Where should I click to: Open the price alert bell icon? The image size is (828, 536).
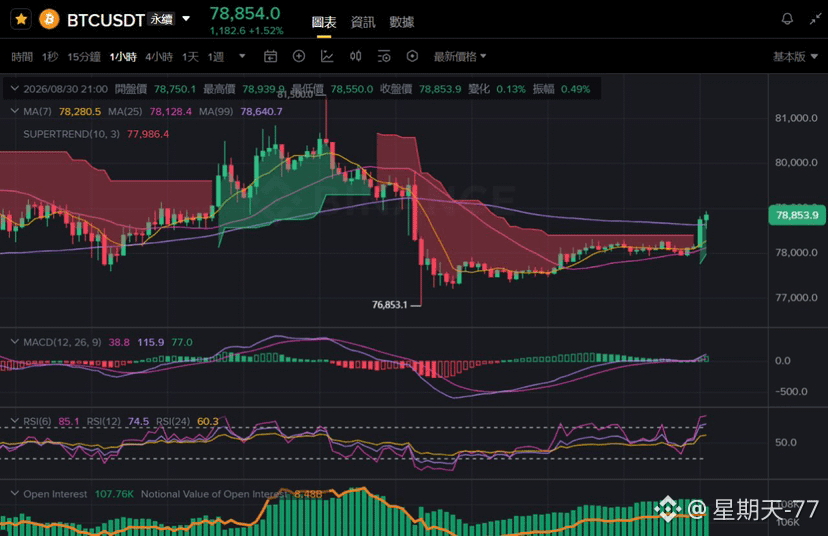pyautogui.click(x=787, y=20)
